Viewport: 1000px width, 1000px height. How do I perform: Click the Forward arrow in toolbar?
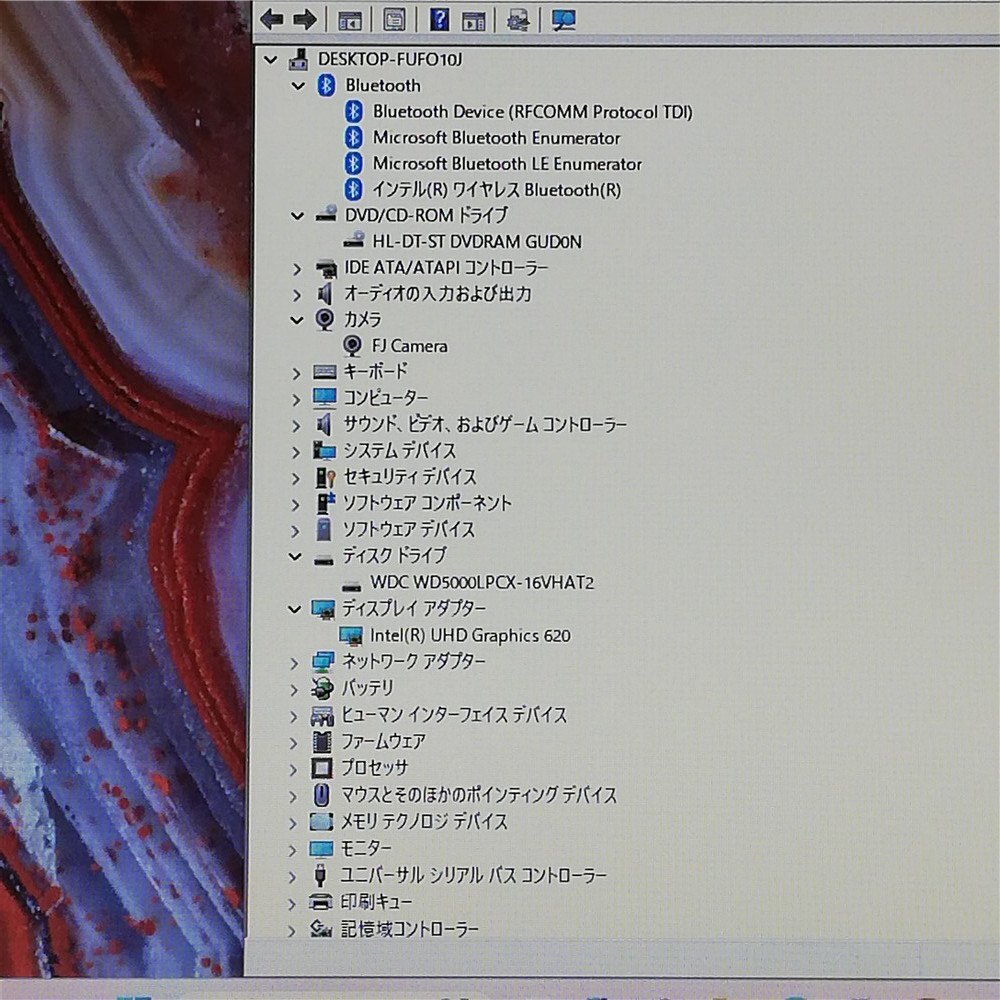point(305,19)
